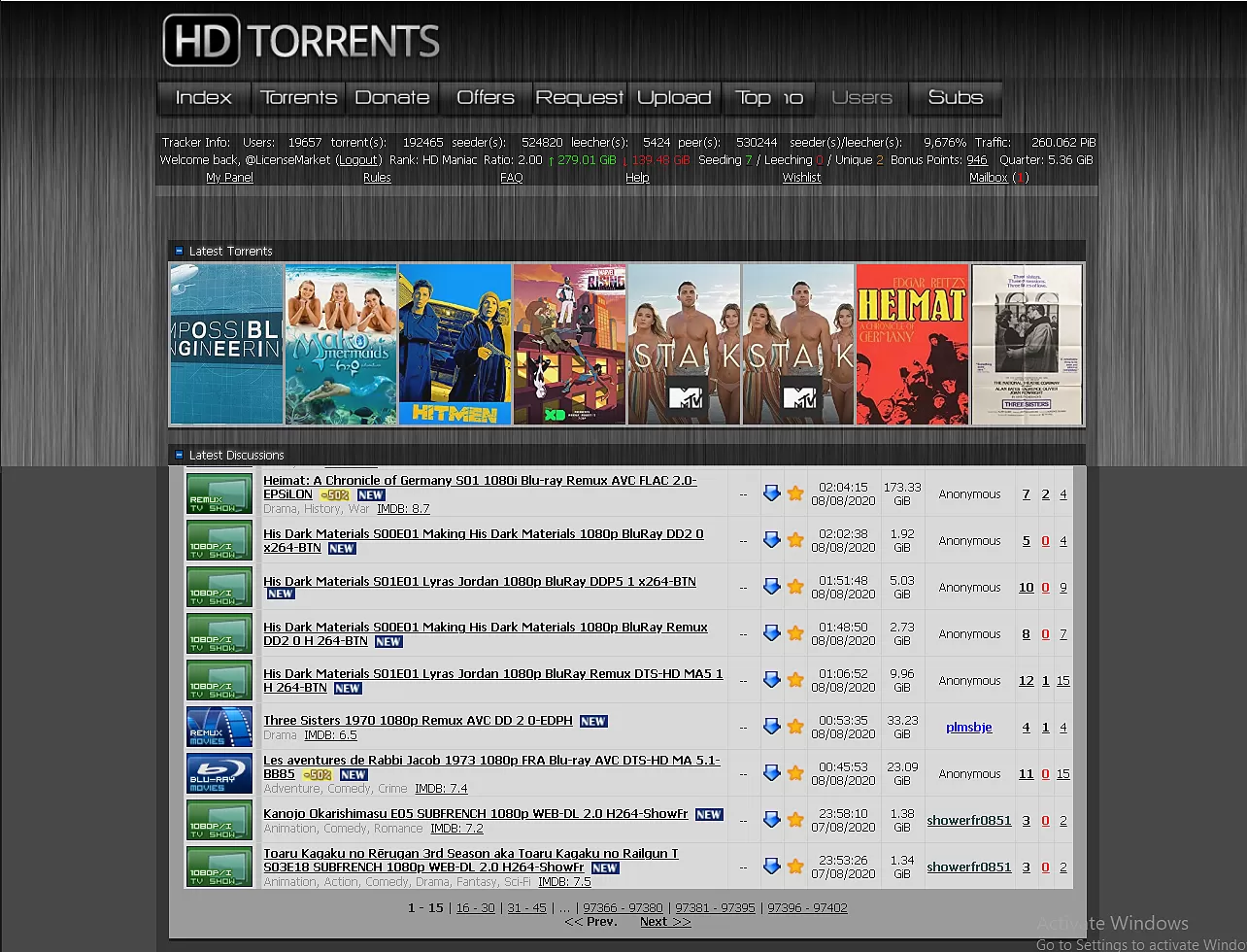Star Lyras Jordan Remux DTS-HD MA5 1 torrent
Image resolution: width=1247 pixels, height=952 pixels.
pos(795,680)
